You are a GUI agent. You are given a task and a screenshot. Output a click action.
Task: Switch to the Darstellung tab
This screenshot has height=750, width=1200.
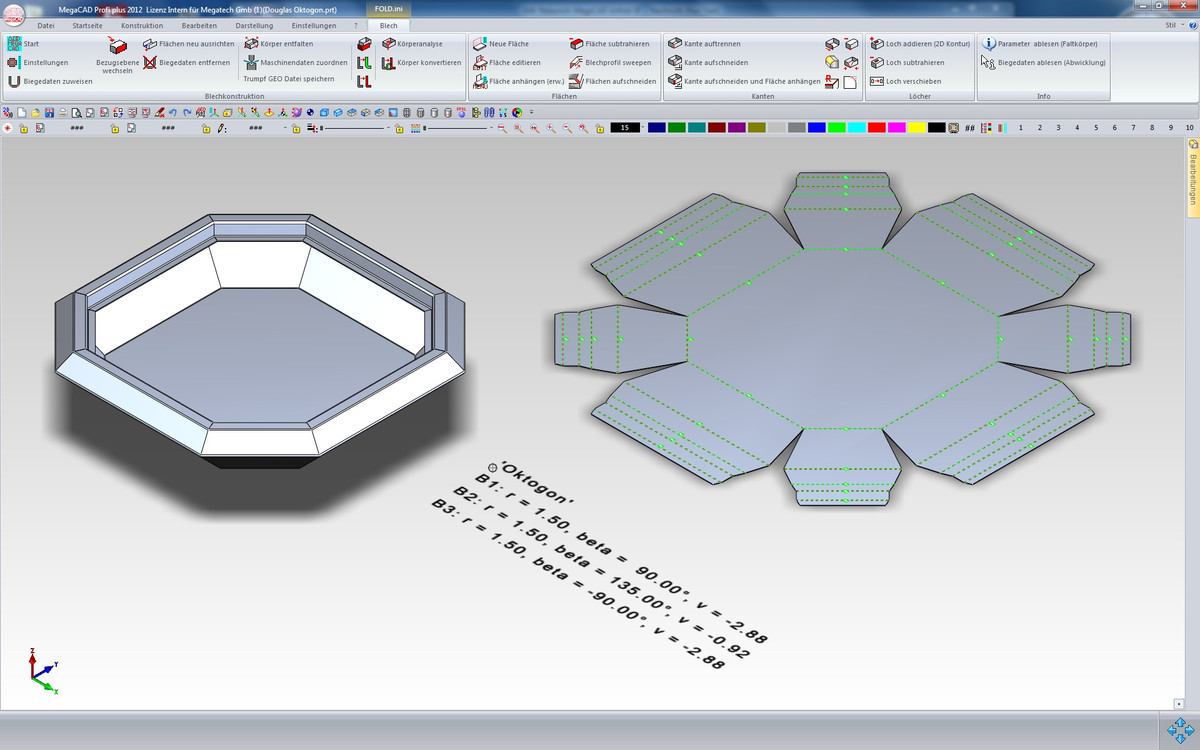point(254,25)
